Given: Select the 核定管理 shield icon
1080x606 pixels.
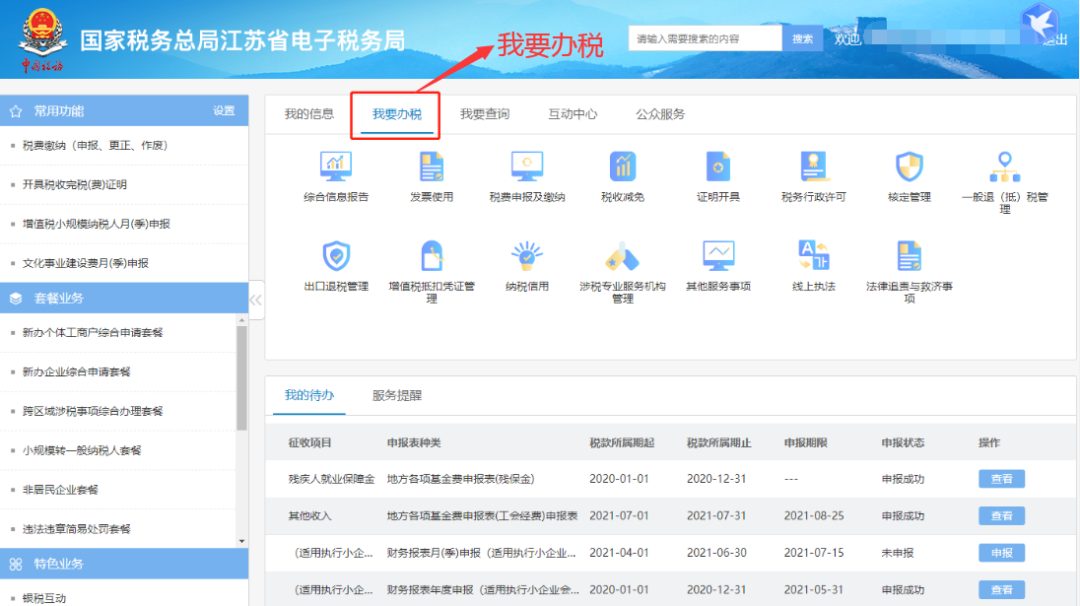Looking at the screenshot, I should point(909,167).
